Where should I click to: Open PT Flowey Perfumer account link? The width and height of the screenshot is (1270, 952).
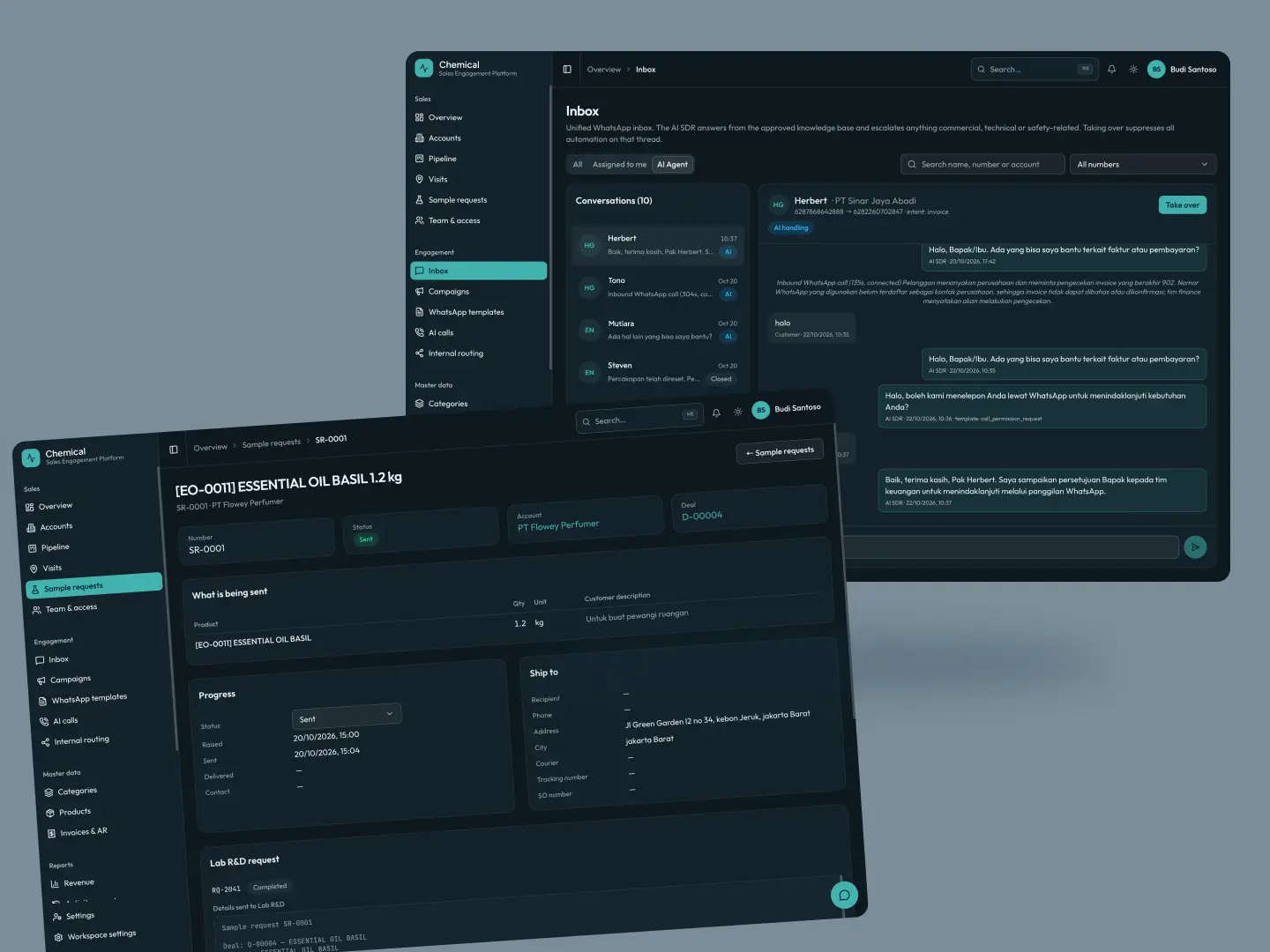pyautogui.click(x=558, y=525)
